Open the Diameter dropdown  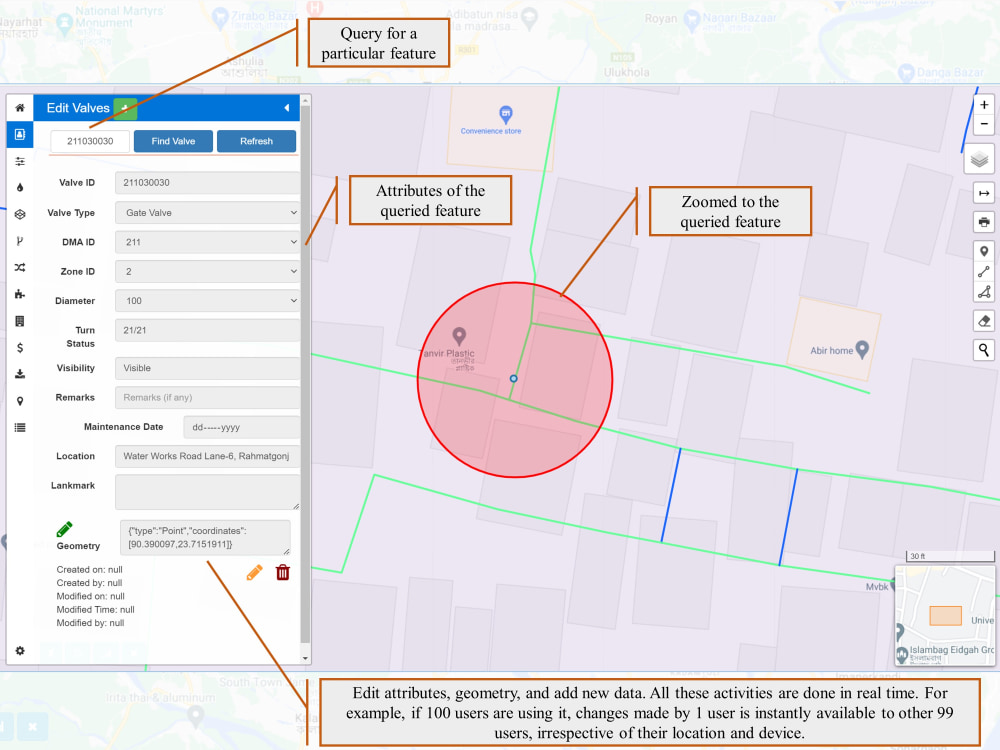pyautogui.click(x=207, y=300)
